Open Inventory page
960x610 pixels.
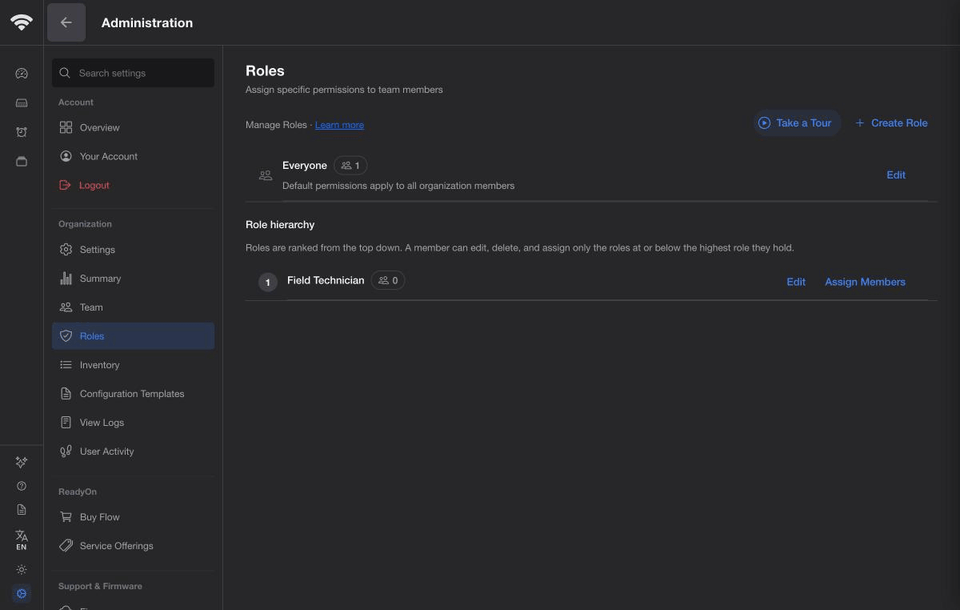[133, 364]
